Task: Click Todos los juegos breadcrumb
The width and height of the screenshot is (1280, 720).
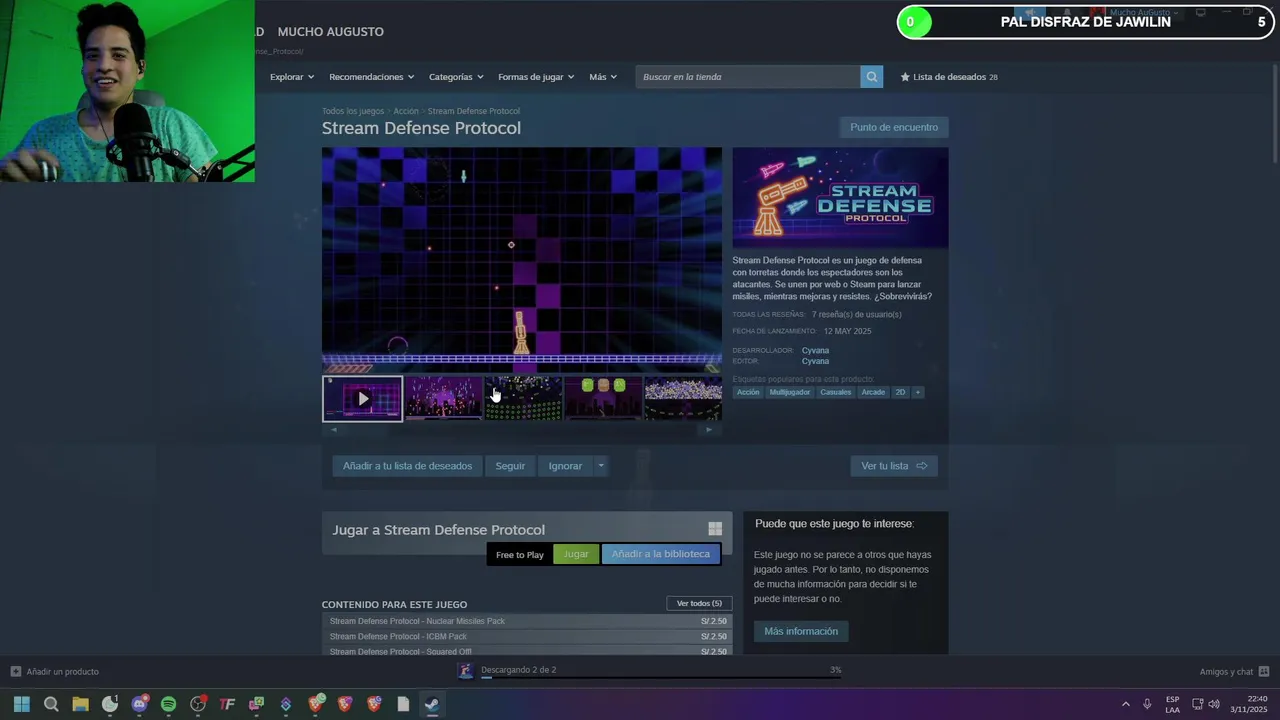Action: tap(353, 111)
